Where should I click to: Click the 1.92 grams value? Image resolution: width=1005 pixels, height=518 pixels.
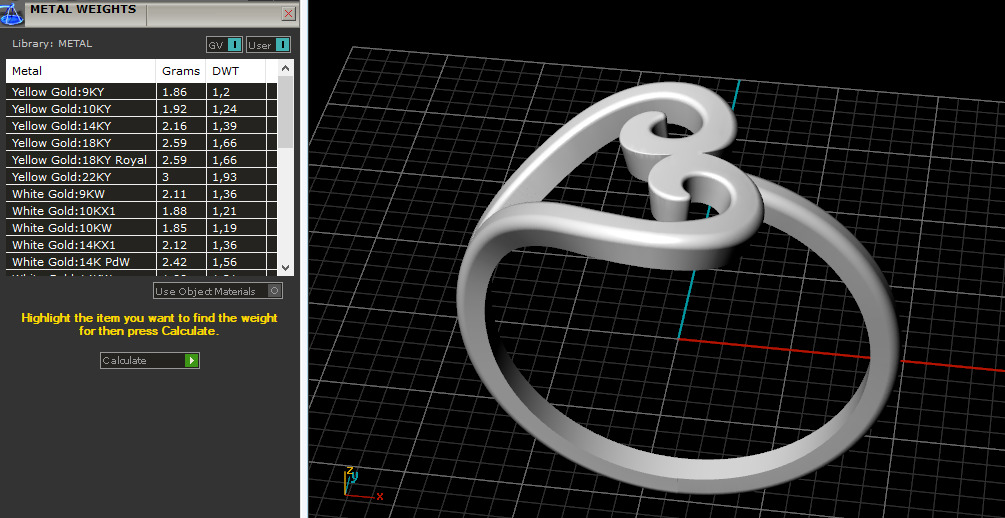point(174,108)
